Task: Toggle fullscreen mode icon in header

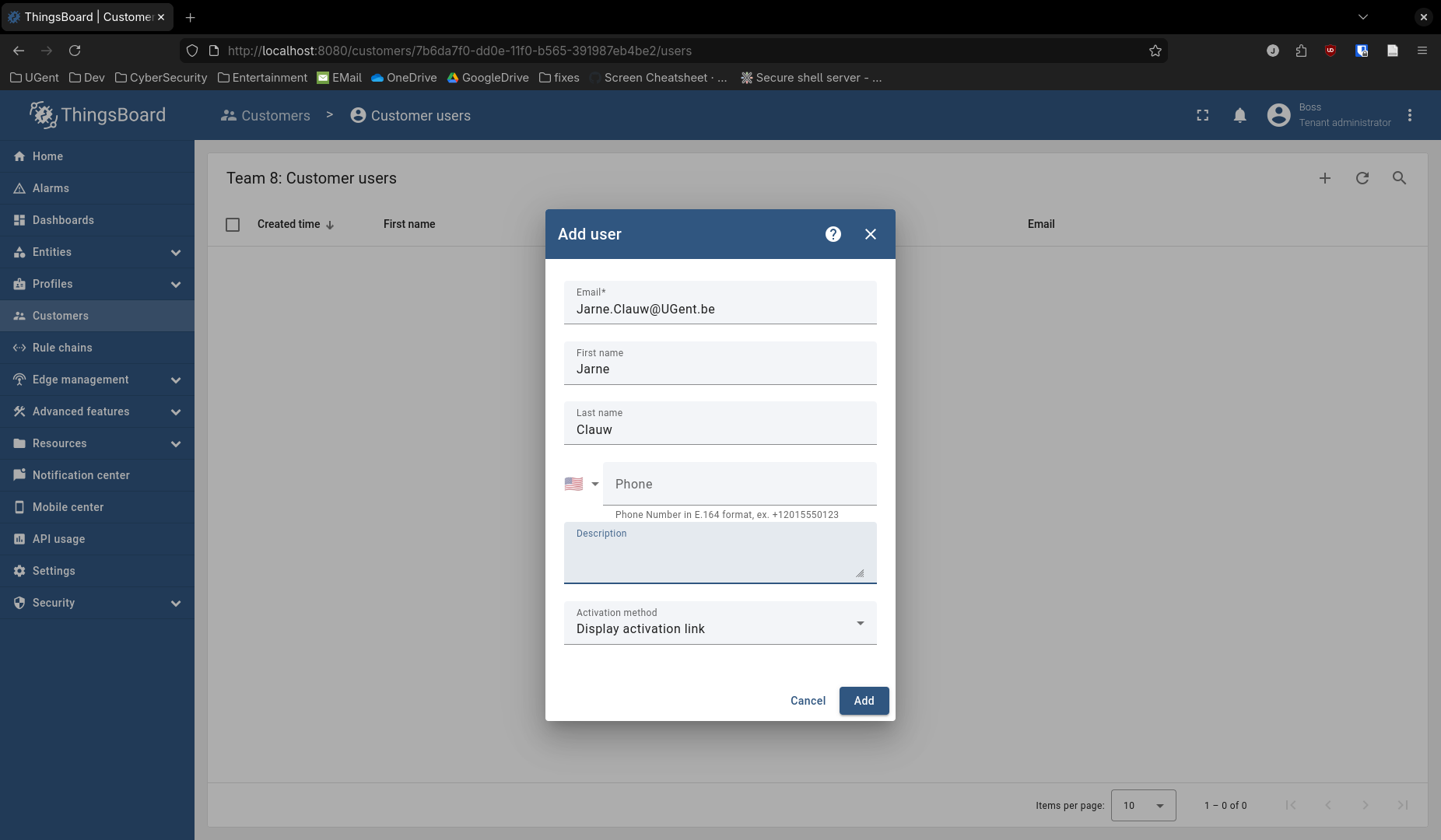Action: [x=1202, y=116]
